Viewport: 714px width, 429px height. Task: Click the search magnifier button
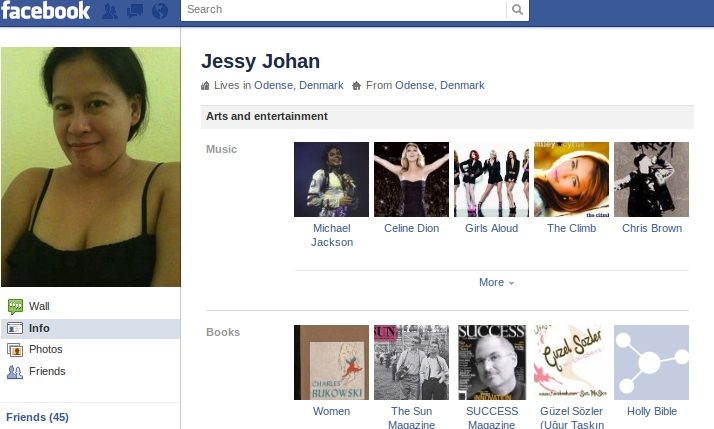point(517,10)
